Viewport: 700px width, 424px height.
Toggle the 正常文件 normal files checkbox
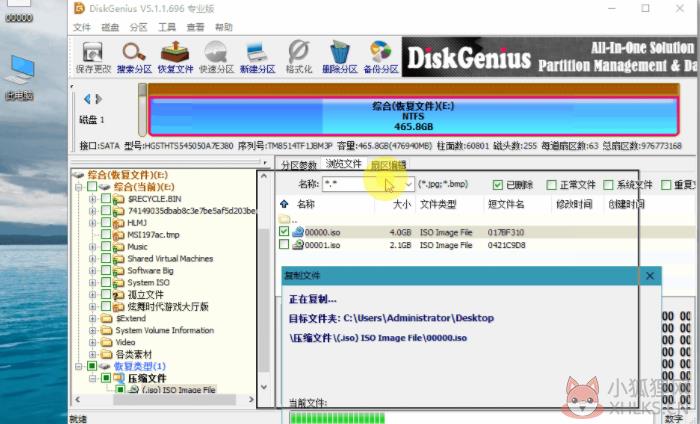coord(551,185)
